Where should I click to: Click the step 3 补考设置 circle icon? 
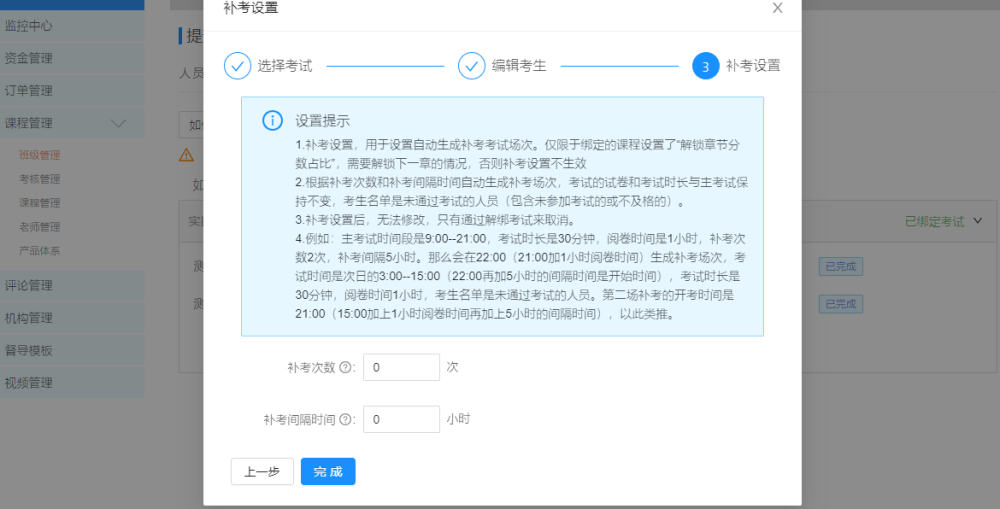(x=705, y=66)
